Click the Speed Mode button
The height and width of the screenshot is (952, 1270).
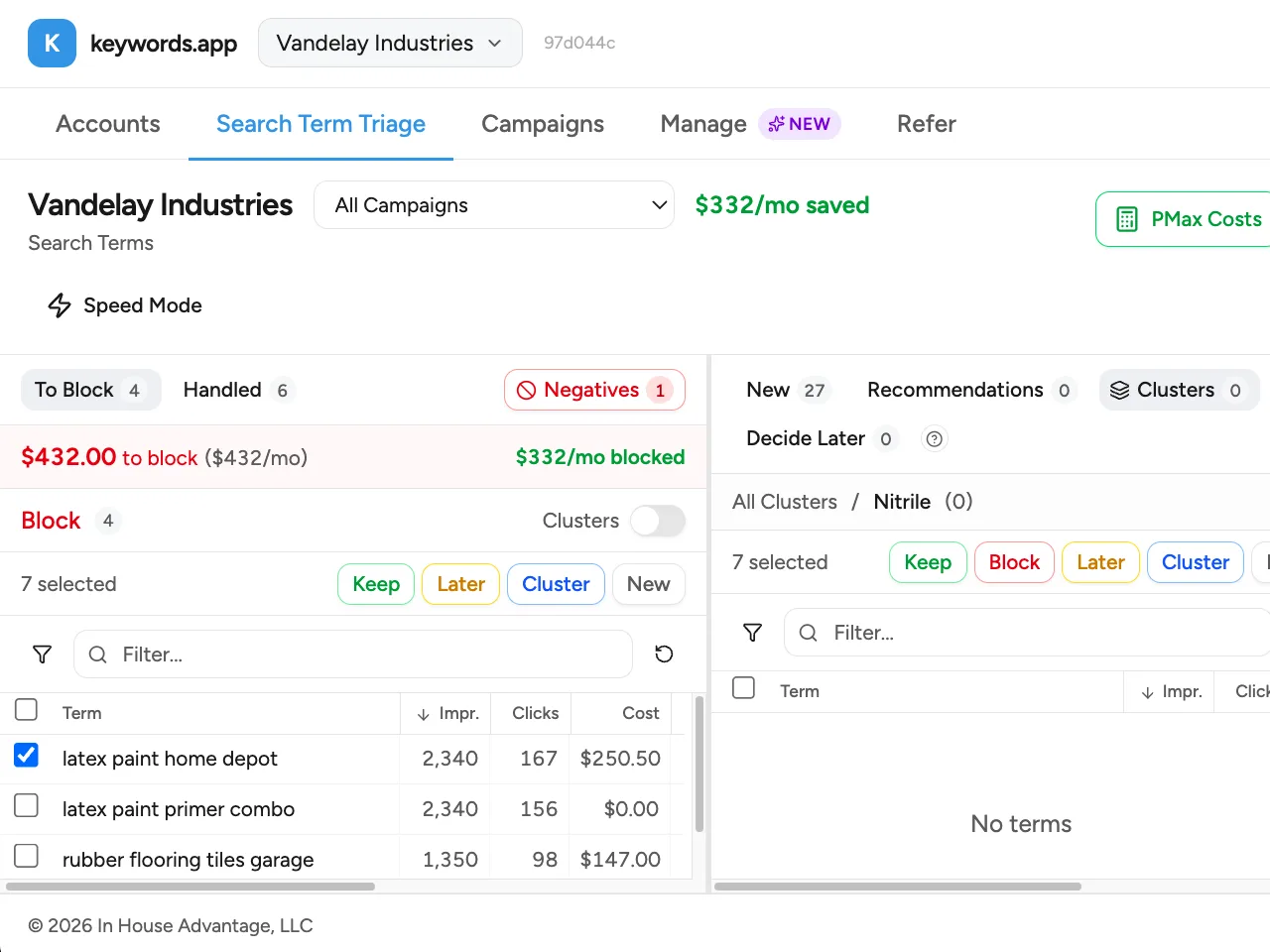[125, 305]
